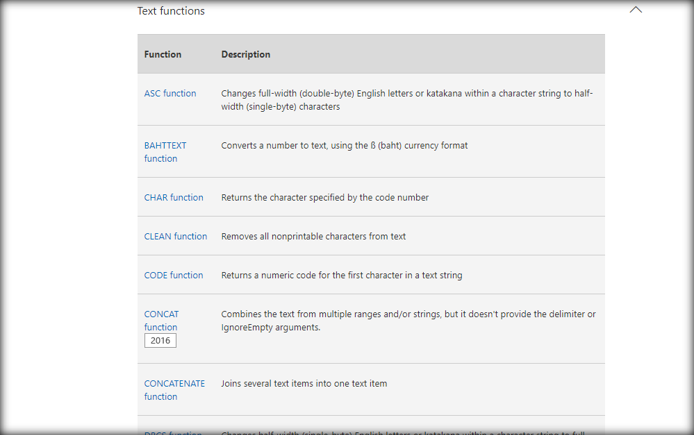Open the CONCAT function link

coord(161,320)
